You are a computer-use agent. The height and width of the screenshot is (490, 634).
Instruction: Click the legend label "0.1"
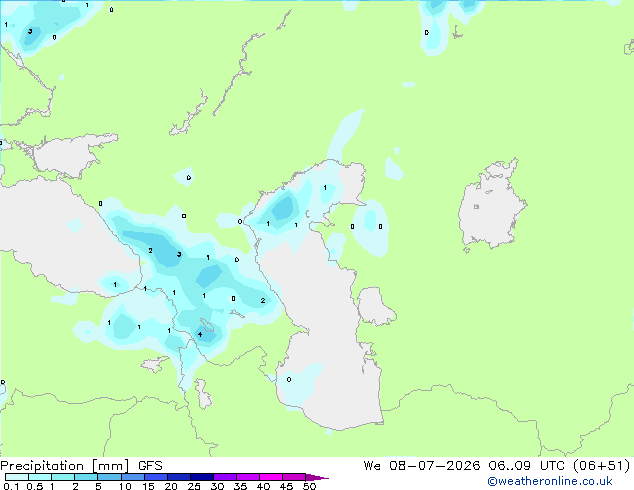11,486
